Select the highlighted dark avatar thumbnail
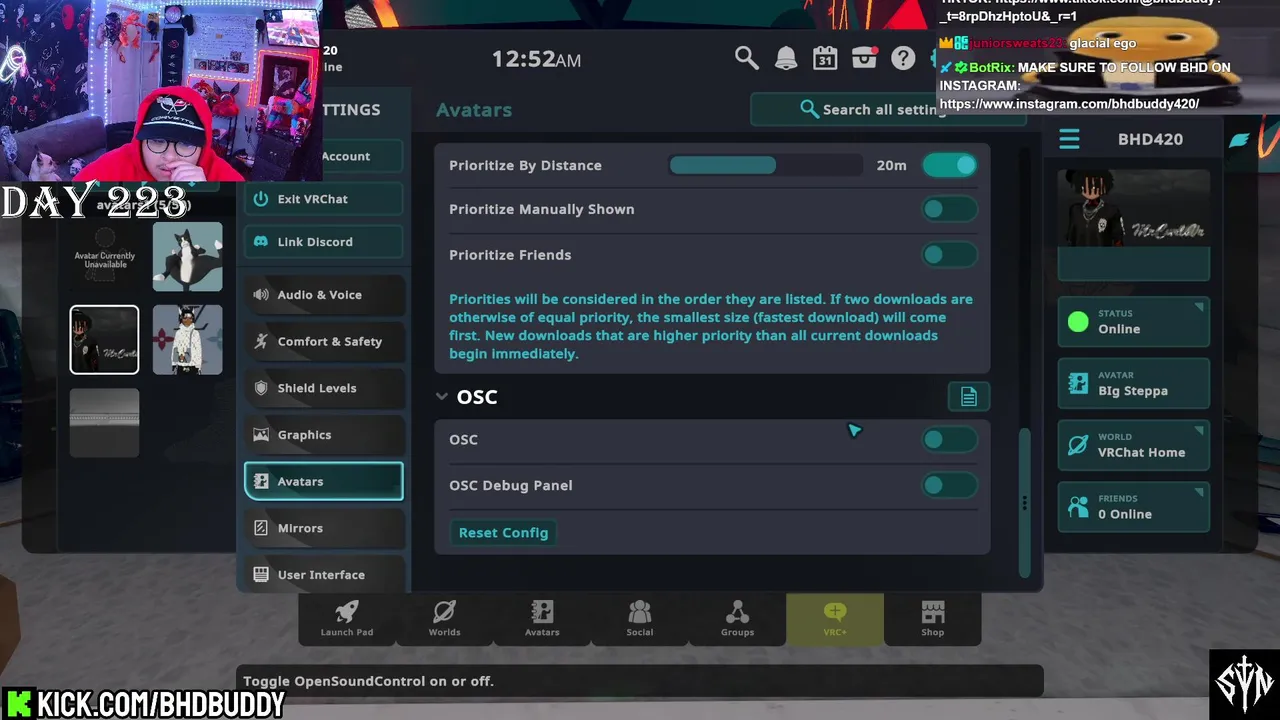The width and height of the screenshot is (1280, 720). [104, 340]
